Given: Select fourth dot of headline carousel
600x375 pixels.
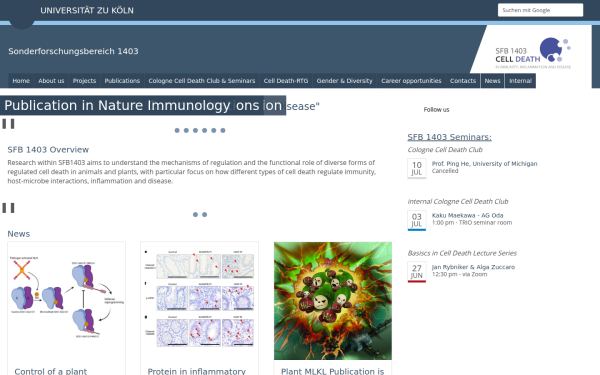Looking at the screenshot, I should 205,130.
